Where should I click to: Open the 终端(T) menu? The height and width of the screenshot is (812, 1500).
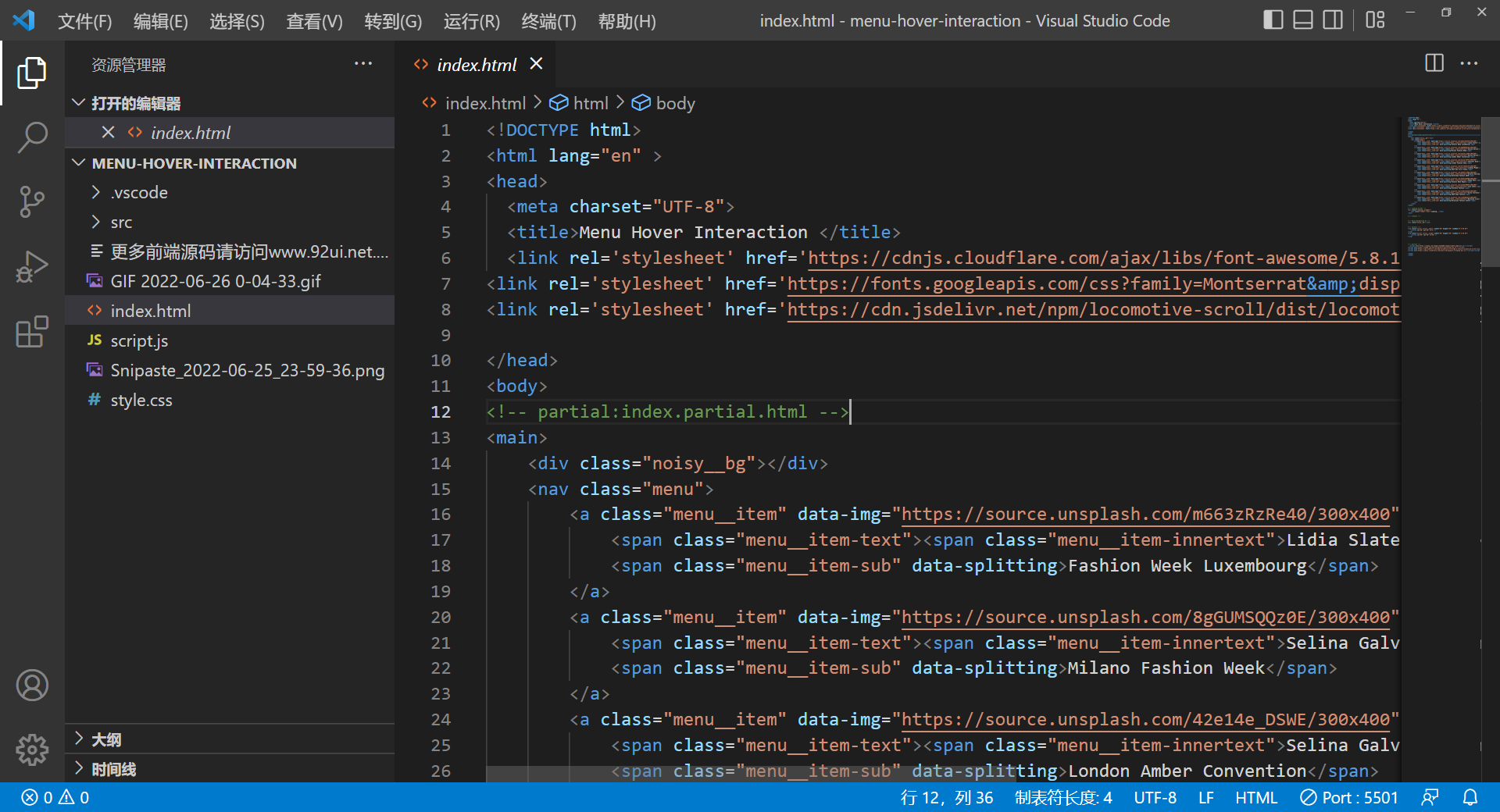click(x=548, y=21)
